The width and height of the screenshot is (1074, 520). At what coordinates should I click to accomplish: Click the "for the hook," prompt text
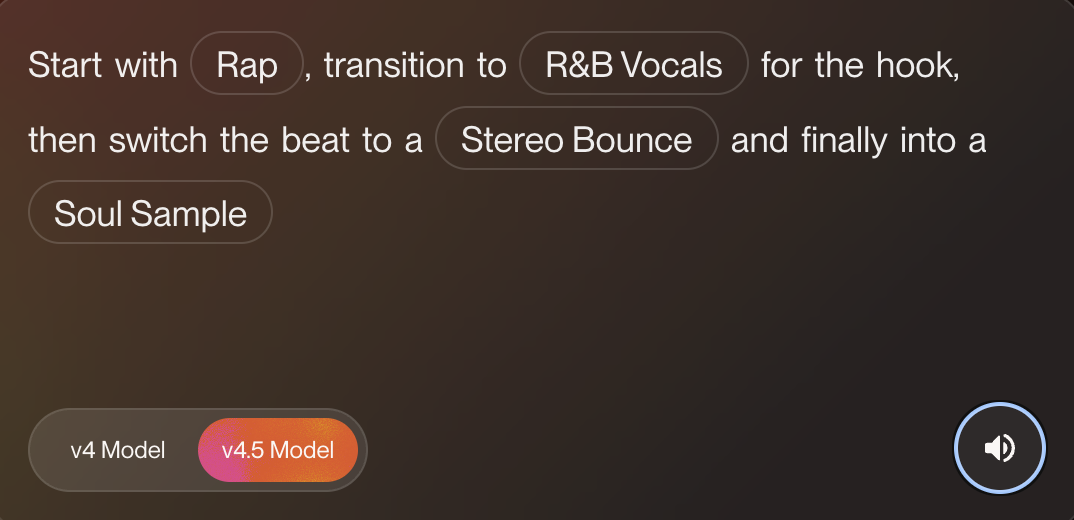tap(860, 65)
